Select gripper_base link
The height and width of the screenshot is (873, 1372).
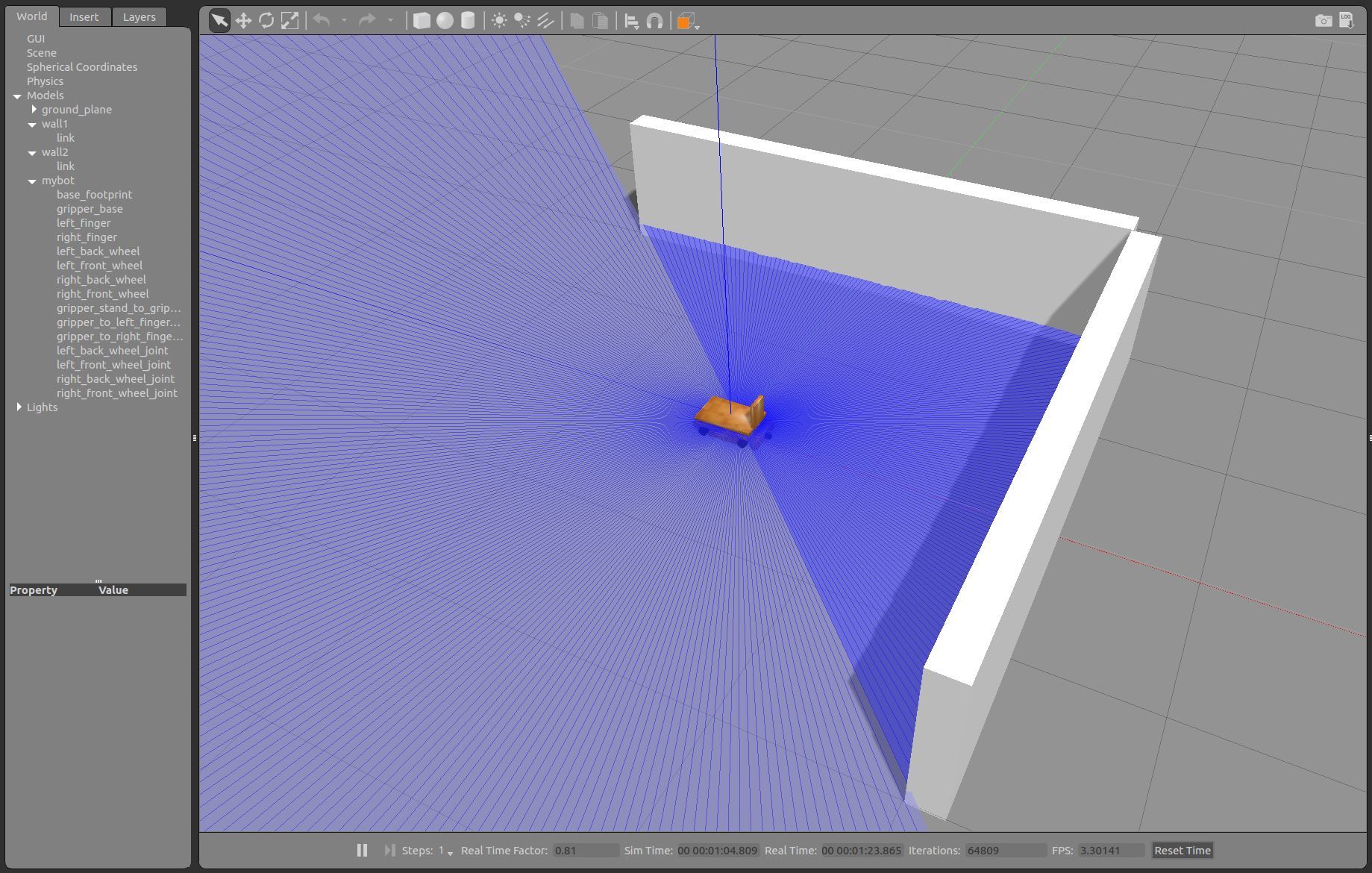pos(90,209)
